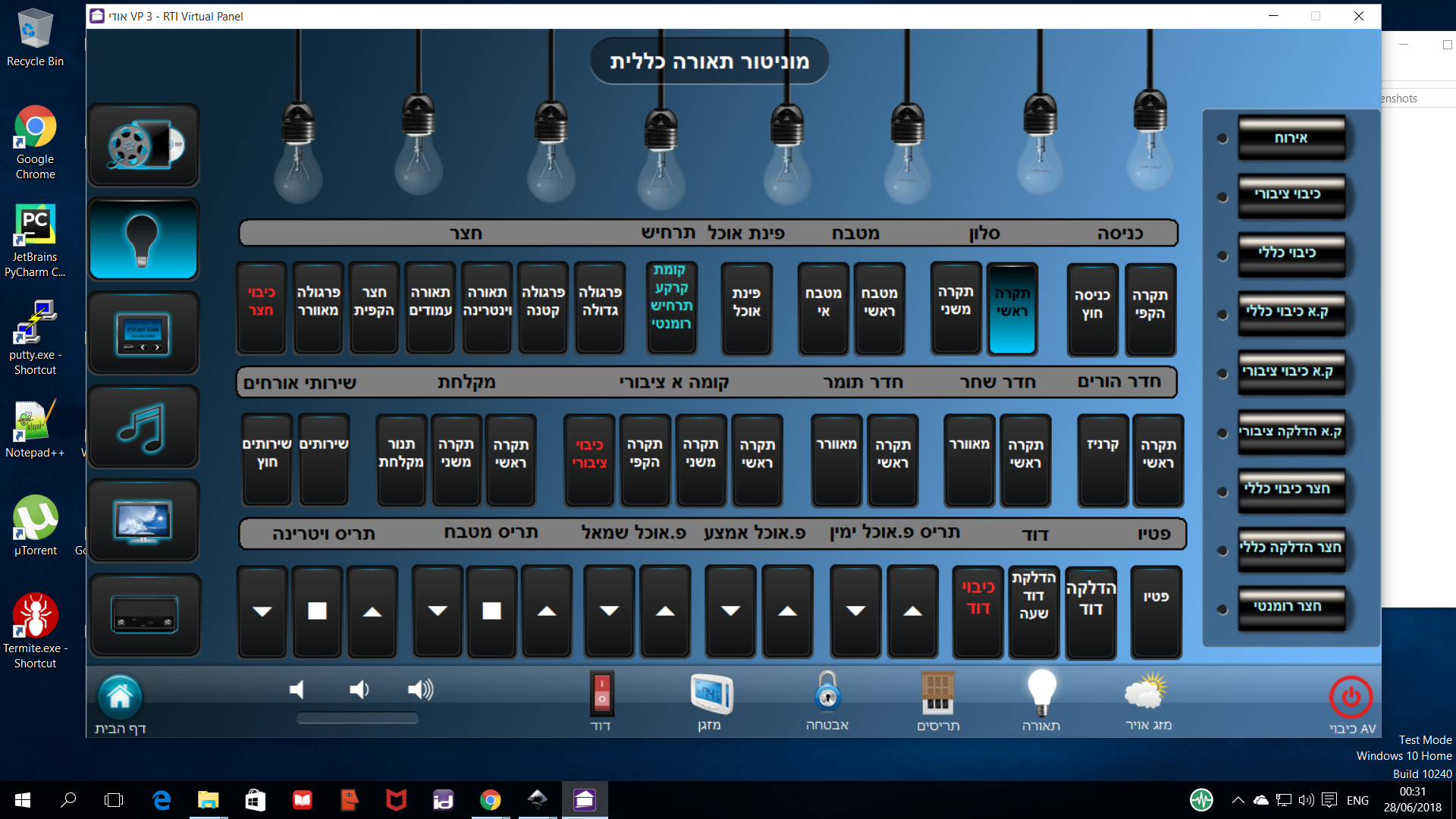Viewport: 1456px width, 819px height.
Task: Open the thermostat air conditioner icon
Action: tap(711, 693)
